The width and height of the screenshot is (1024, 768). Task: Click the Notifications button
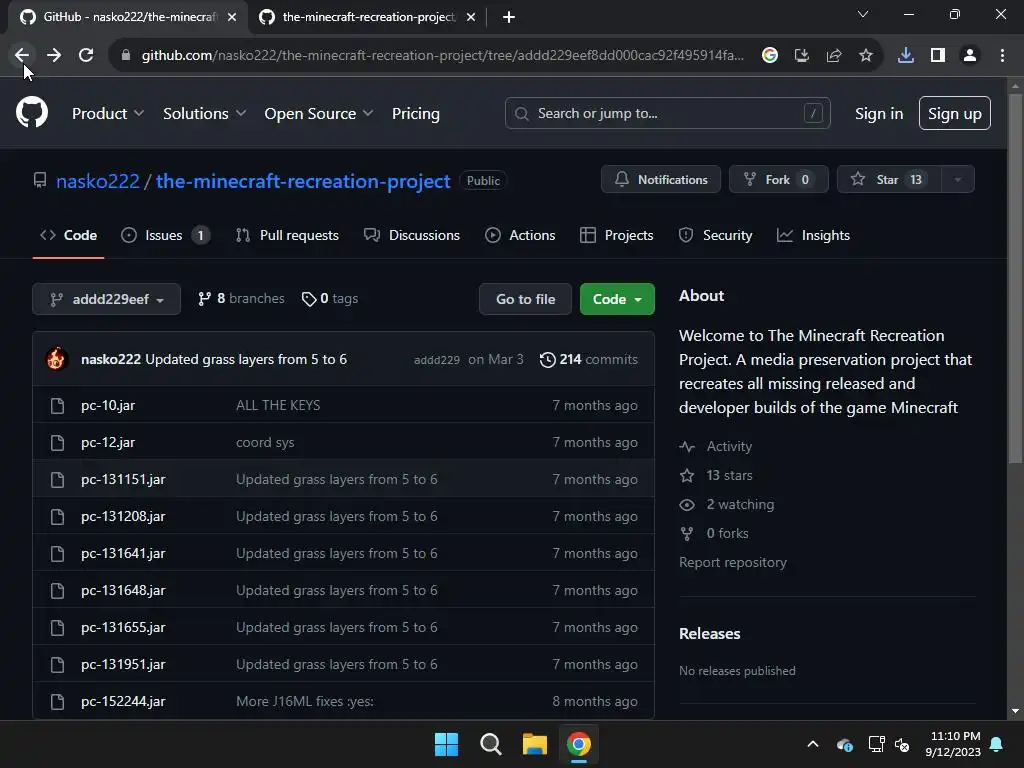tap(661, 180)
